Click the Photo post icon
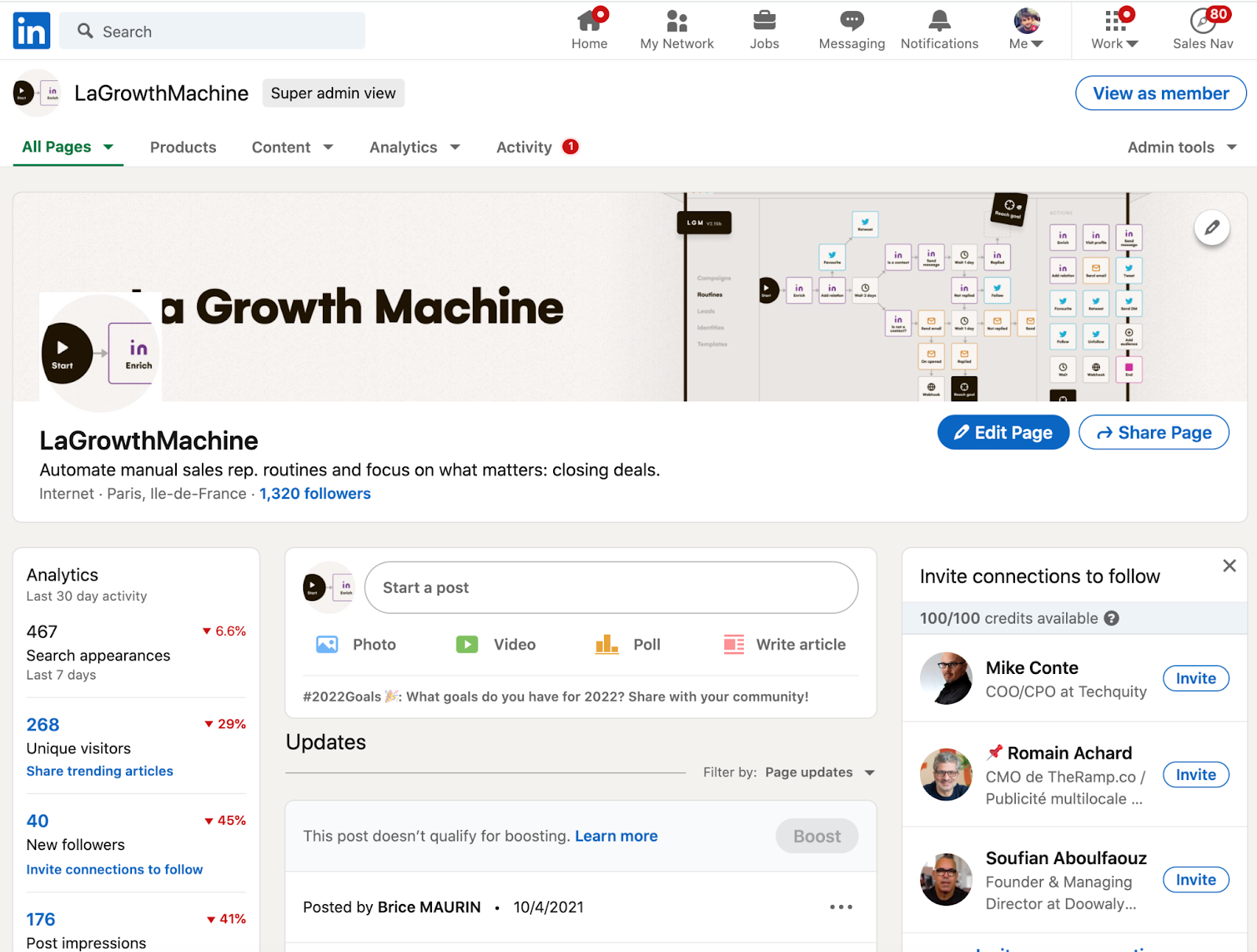Viewport: 1257px width, 952px height. (x=327, y=645)
